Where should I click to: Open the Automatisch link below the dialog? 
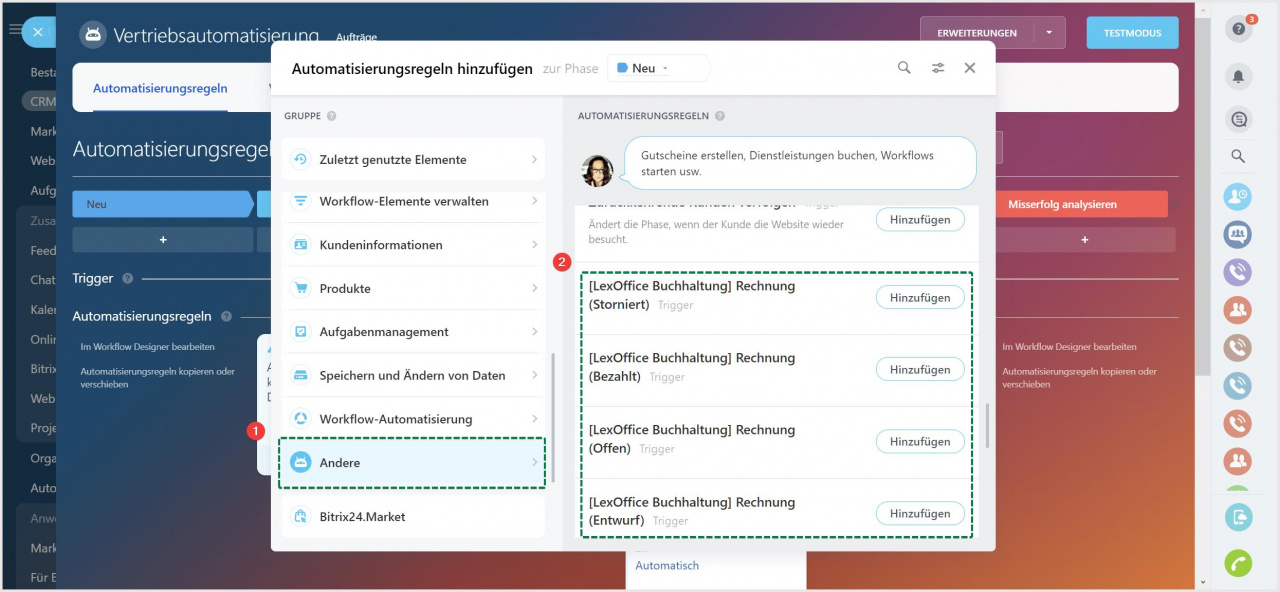(x=667, y=565)
